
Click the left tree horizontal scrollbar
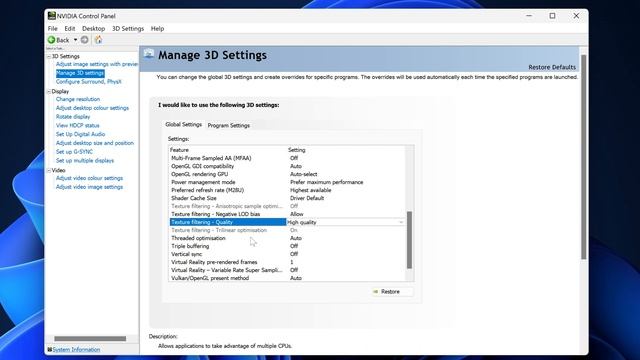pos(90,338)
